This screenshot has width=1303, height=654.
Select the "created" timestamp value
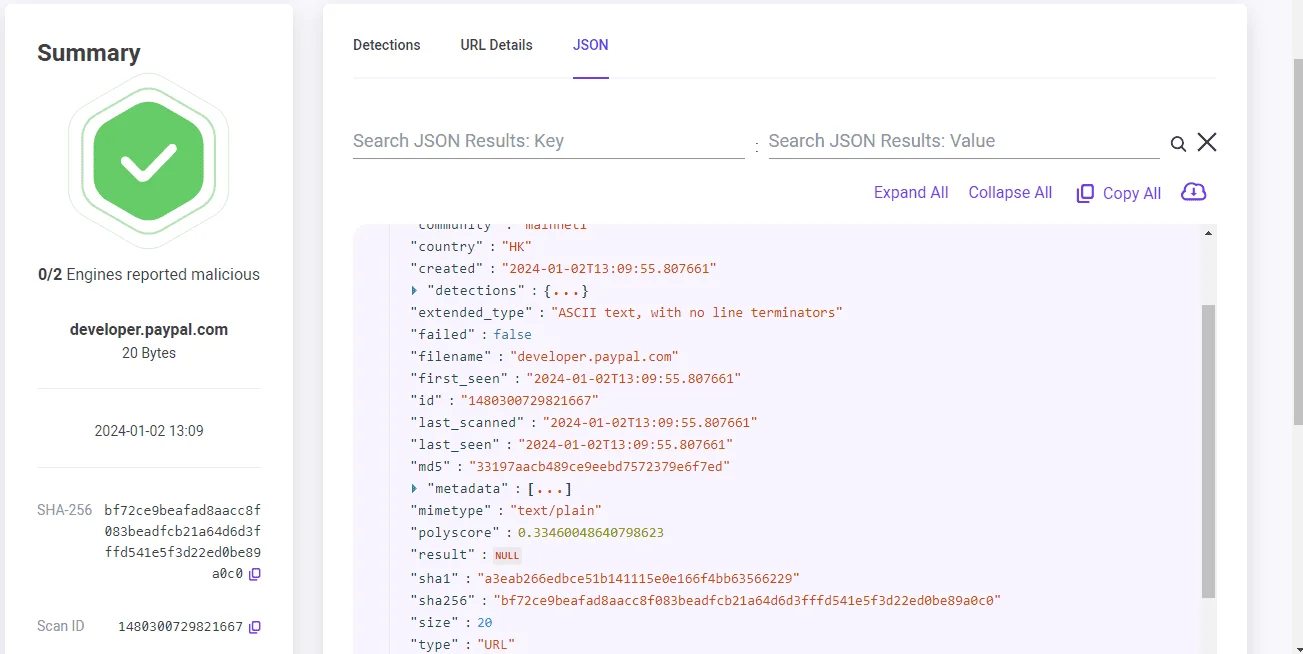click(x=609, y=269)
